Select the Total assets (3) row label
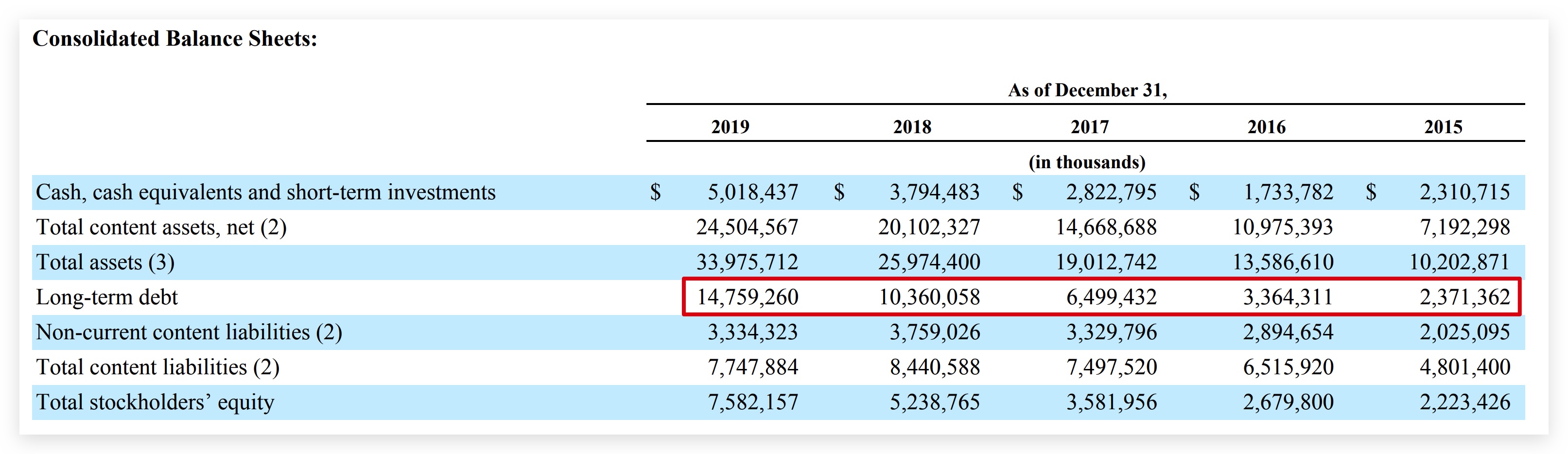Screen dimensions: 1568x454 pos(105,262)
